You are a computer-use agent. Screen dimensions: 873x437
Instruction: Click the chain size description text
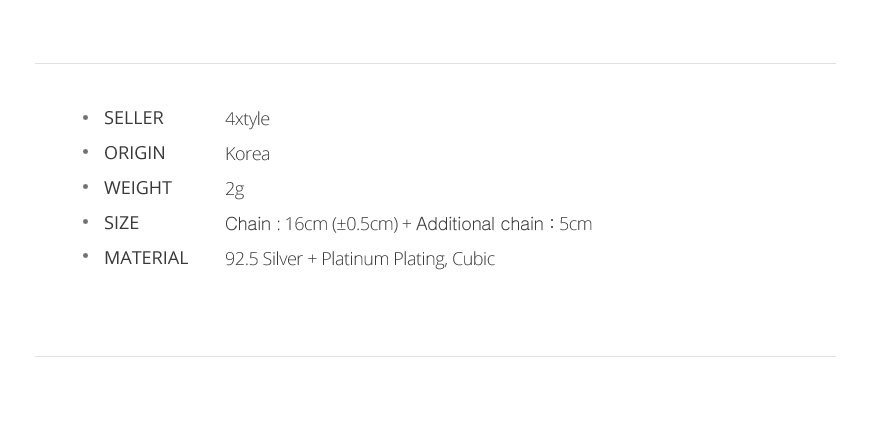408,224
